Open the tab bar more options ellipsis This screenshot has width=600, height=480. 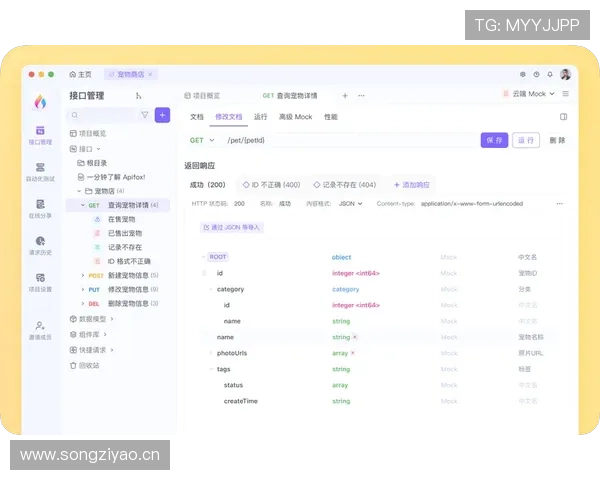[x=361, y=96]
